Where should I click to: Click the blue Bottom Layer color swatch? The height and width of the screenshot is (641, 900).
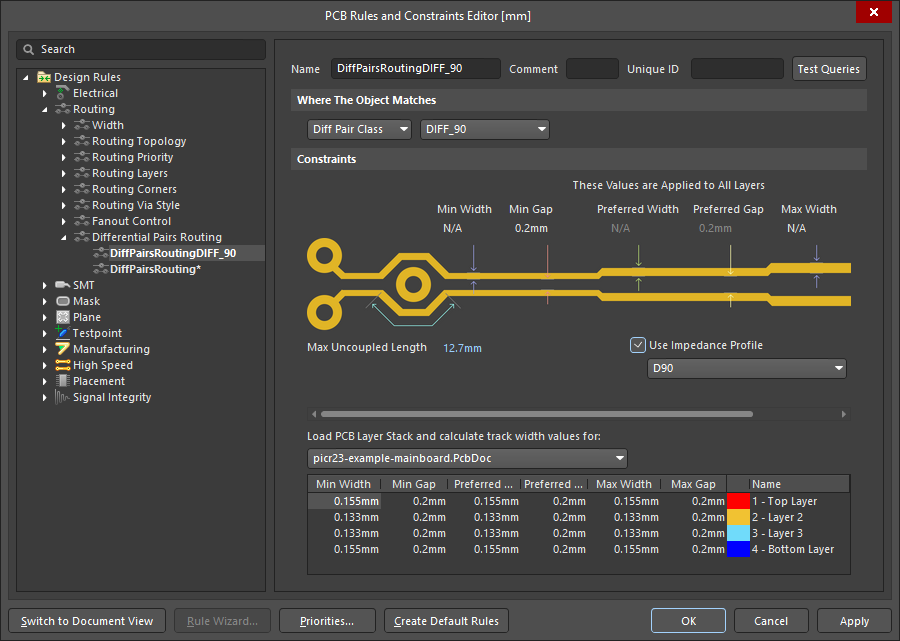pyautogui.click(x=738, y=549)
